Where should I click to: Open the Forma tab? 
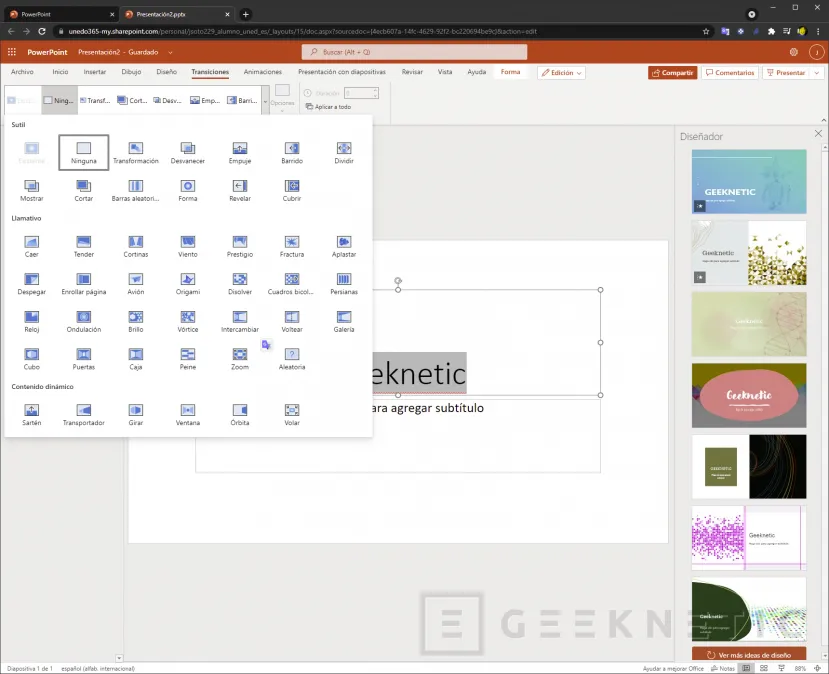pyautogui.click(x=510, y=72)
